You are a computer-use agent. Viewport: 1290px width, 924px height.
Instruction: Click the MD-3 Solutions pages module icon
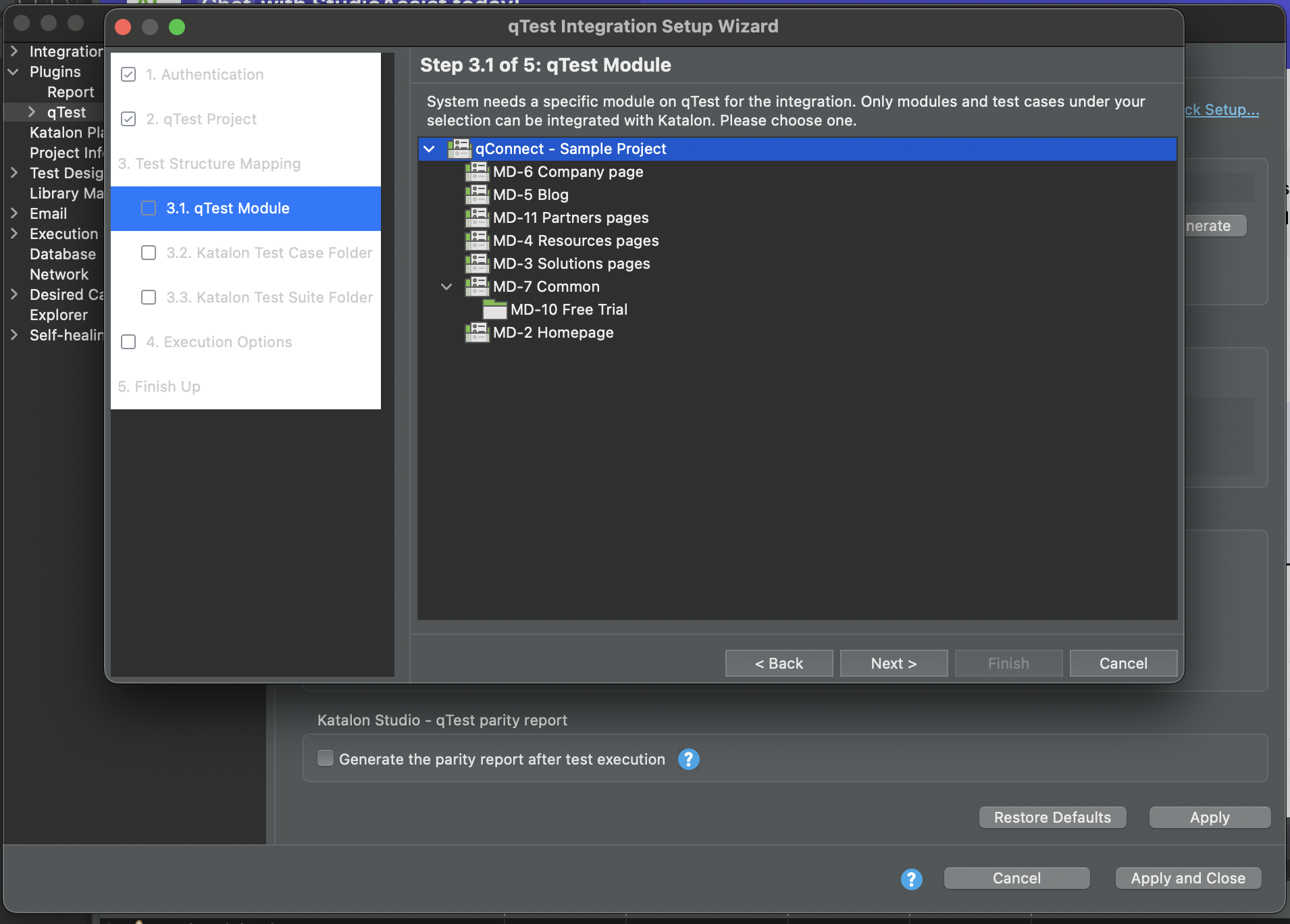click(478, 263)
